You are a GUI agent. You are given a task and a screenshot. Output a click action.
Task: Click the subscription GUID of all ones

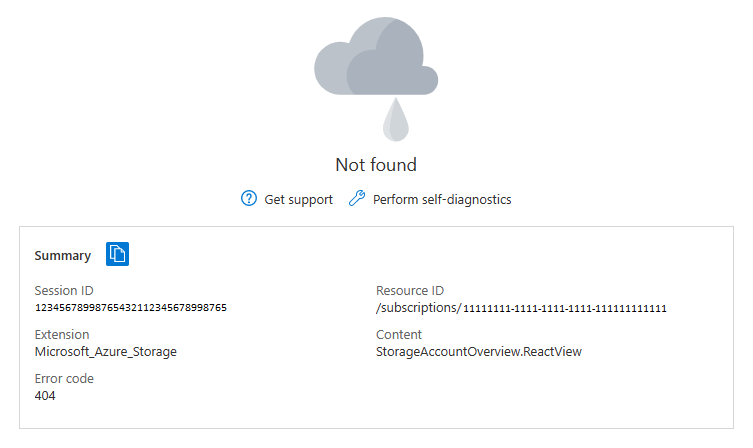(565, 308)
